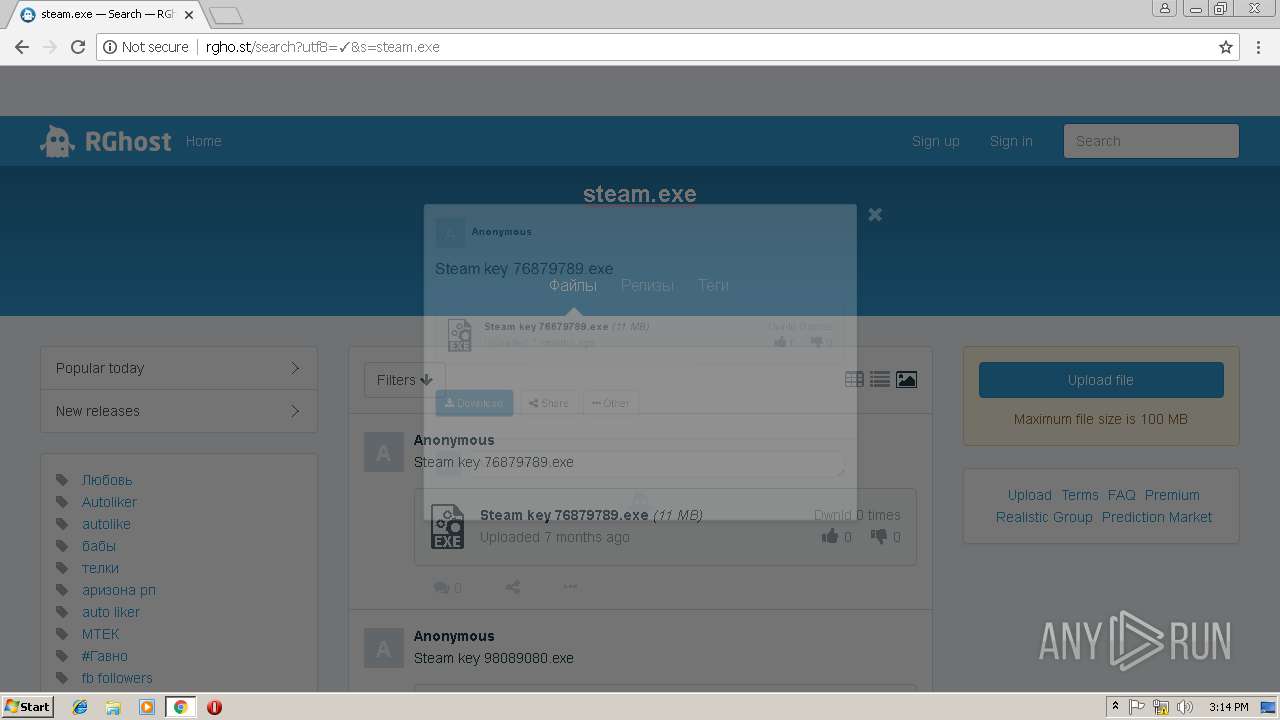
Task: Focus the Search field in the header
Action: [1151, 141]
